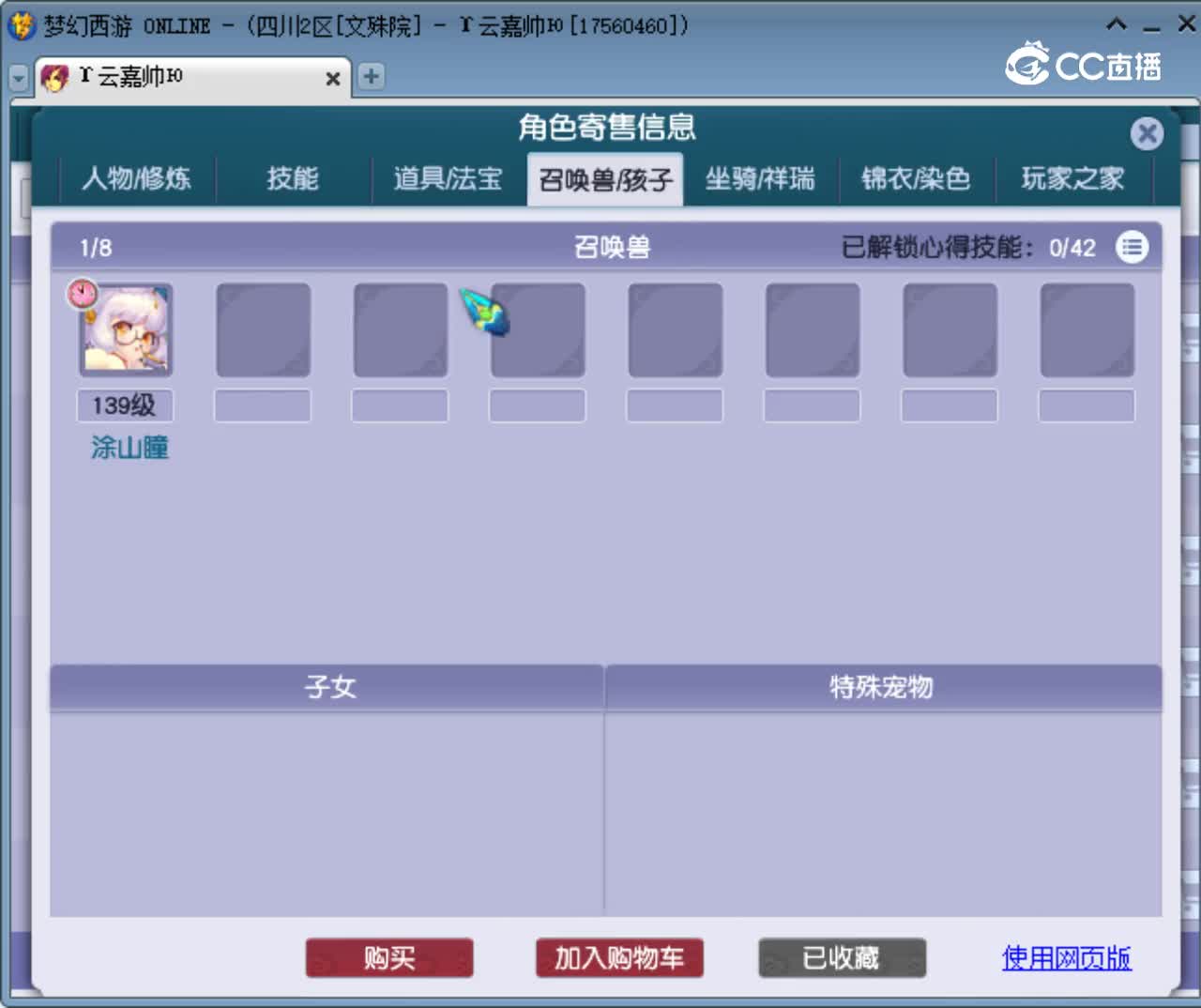The image size is (1201, 1008).
Task: Add a new tab with plus icon
Action: pos(372,76)
